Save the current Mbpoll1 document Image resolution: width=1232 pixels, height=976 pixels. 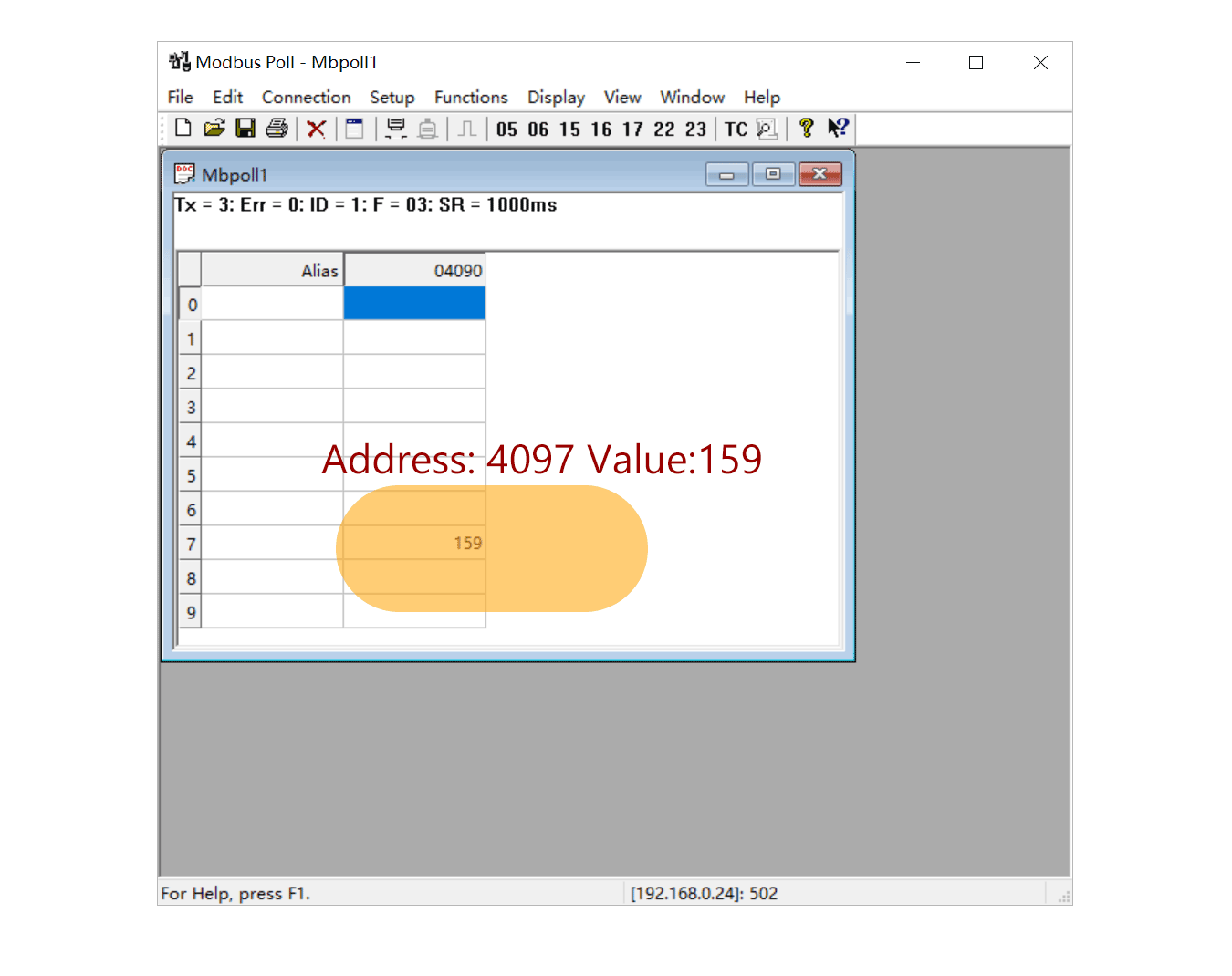(x=245, y=128)
